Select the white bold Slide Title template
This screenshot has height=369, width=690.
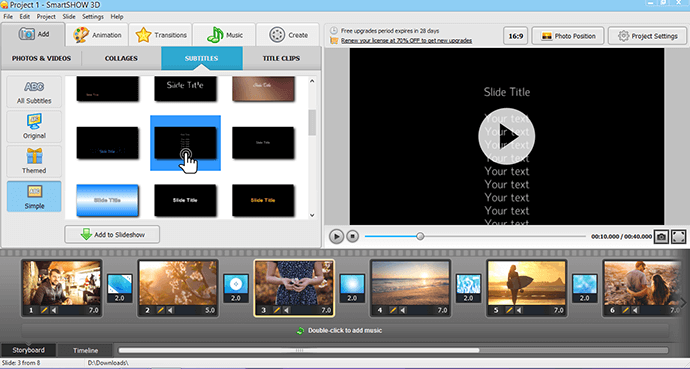pos(185,200)
